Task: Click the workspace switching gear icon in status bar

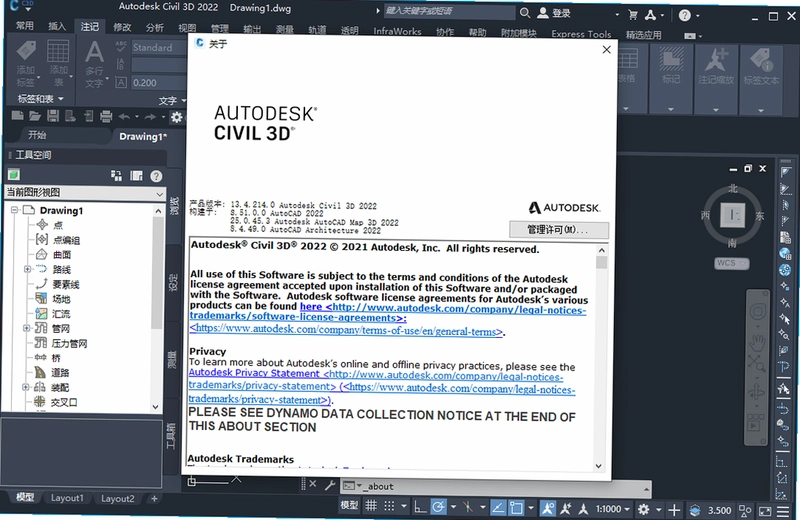Action: click(644, 509)
